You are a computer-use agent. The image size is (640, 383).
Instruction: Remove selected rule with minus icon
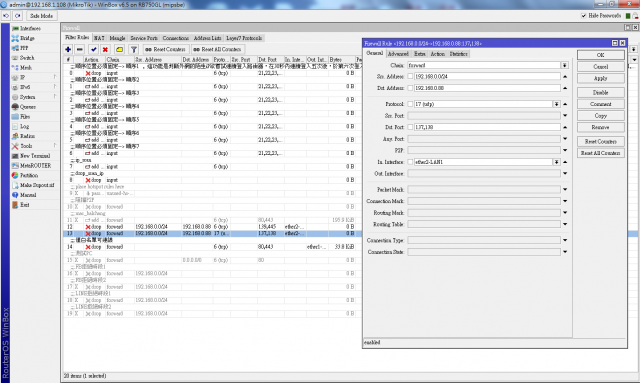click(80, 49)
